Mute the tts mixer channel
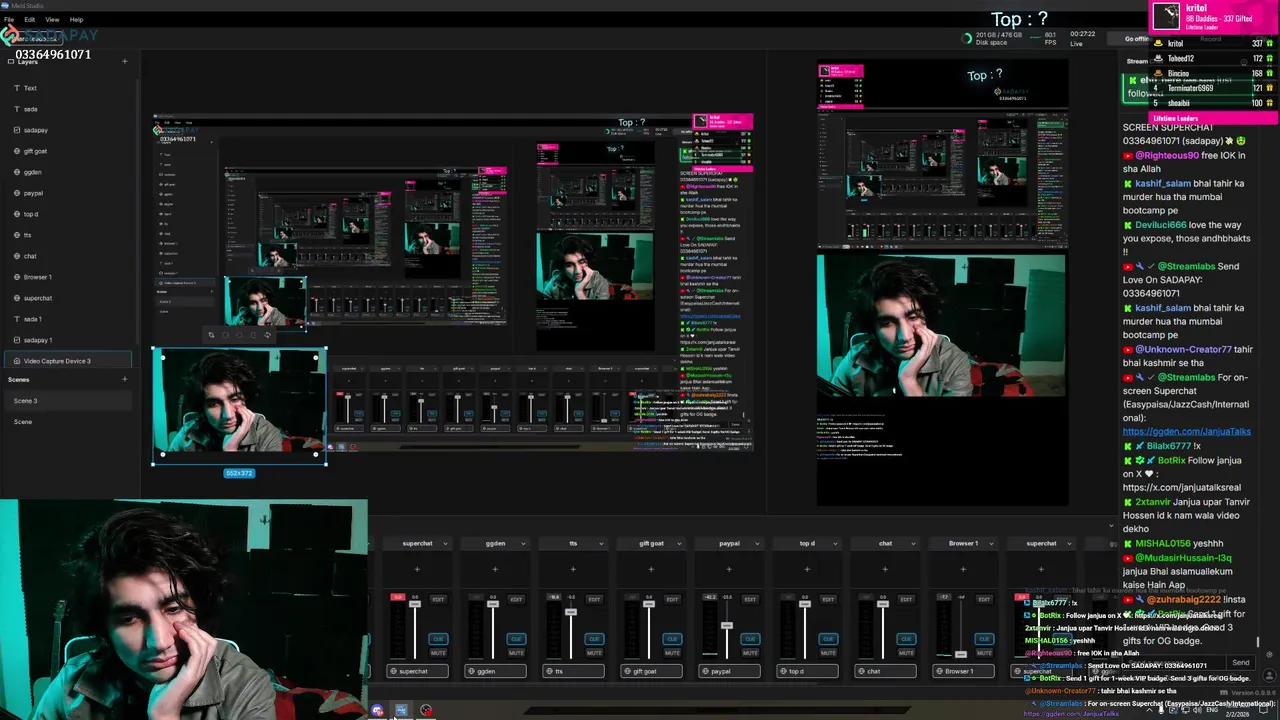1280x720 pixels. [594, 652]
